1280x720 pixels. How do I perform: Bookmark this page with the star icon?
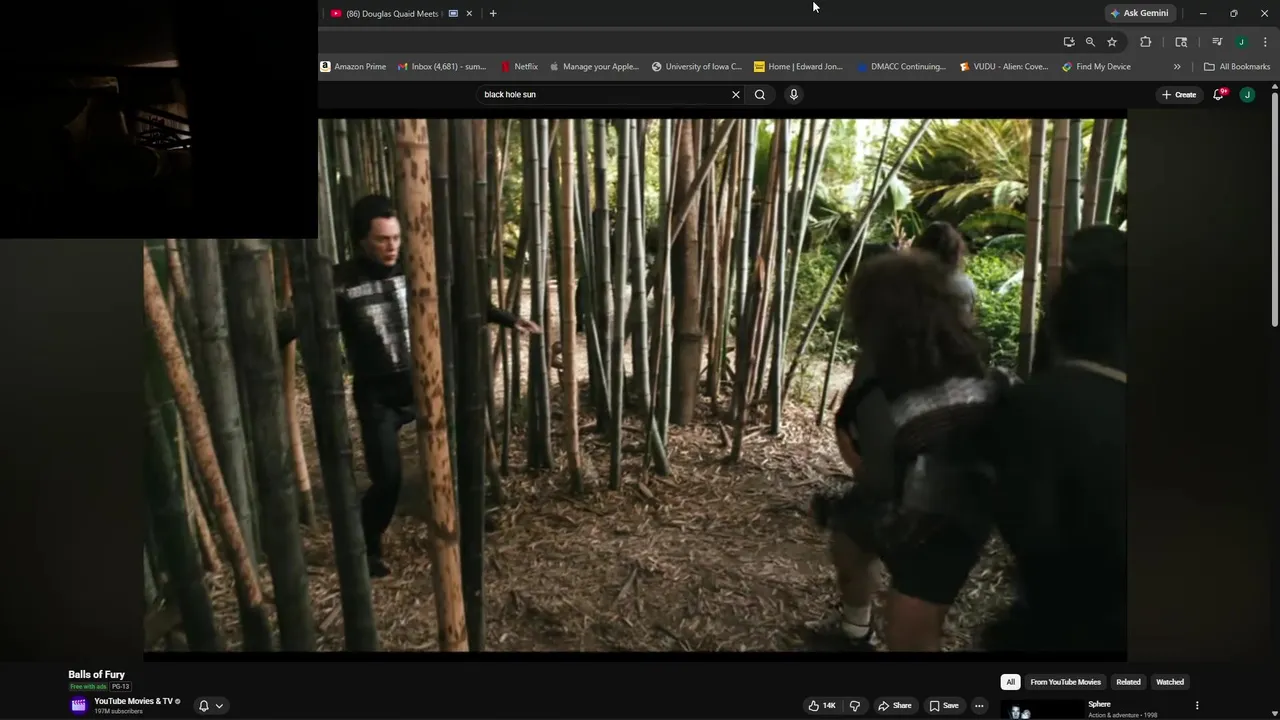[x=1111, y=42]
